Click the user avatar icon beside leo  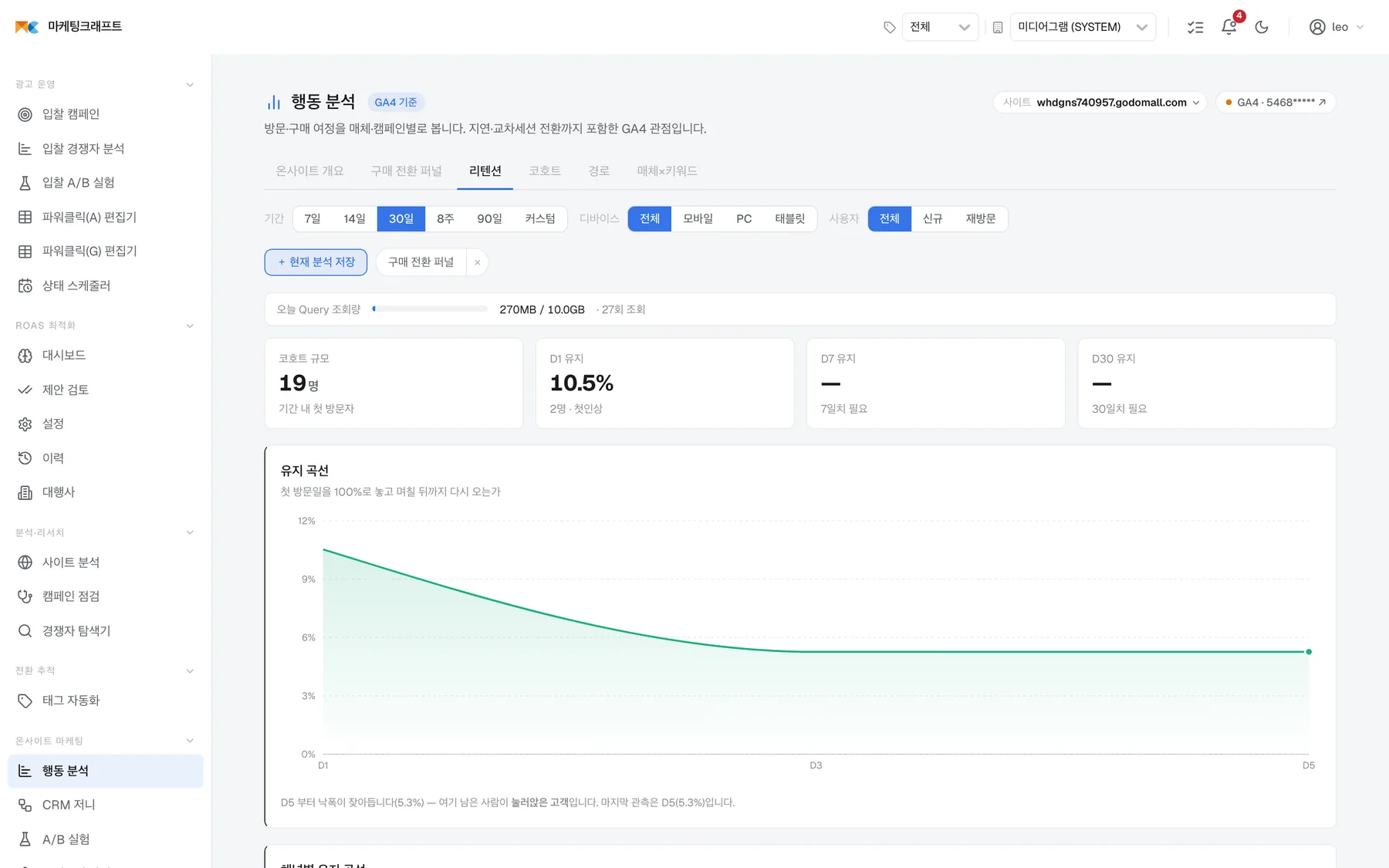tap(1317, 27)
